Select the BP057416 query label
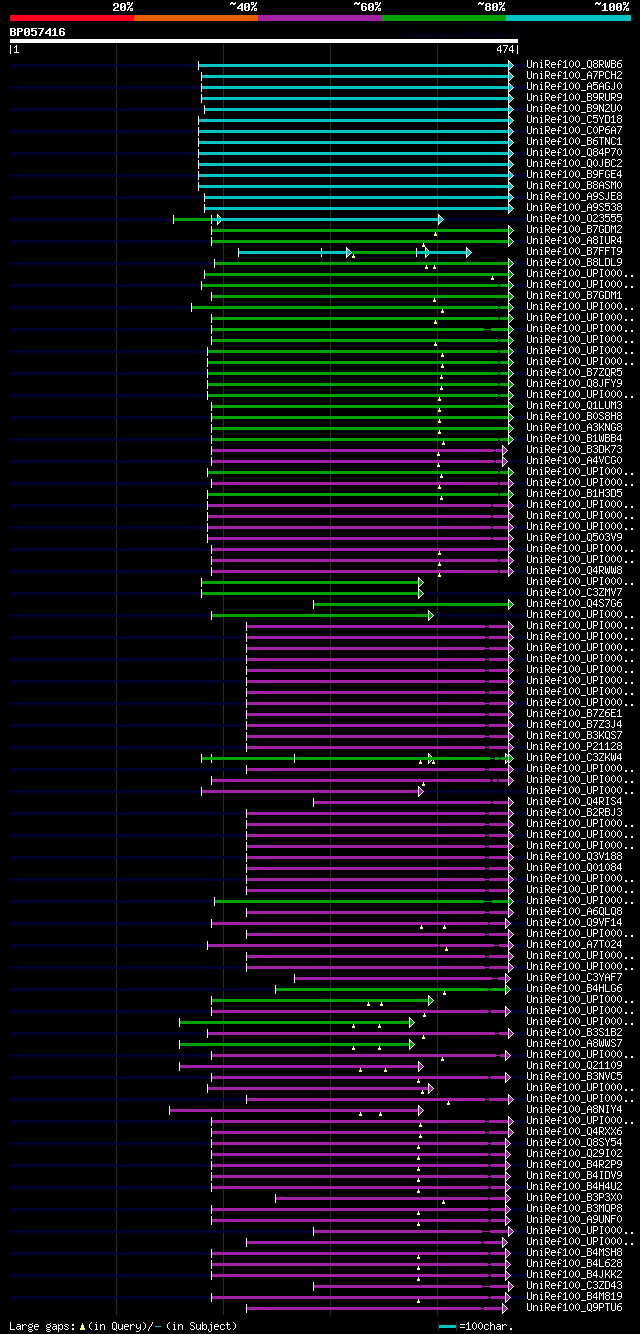This screenshot has height=1334, width=640. coord(37,32)
